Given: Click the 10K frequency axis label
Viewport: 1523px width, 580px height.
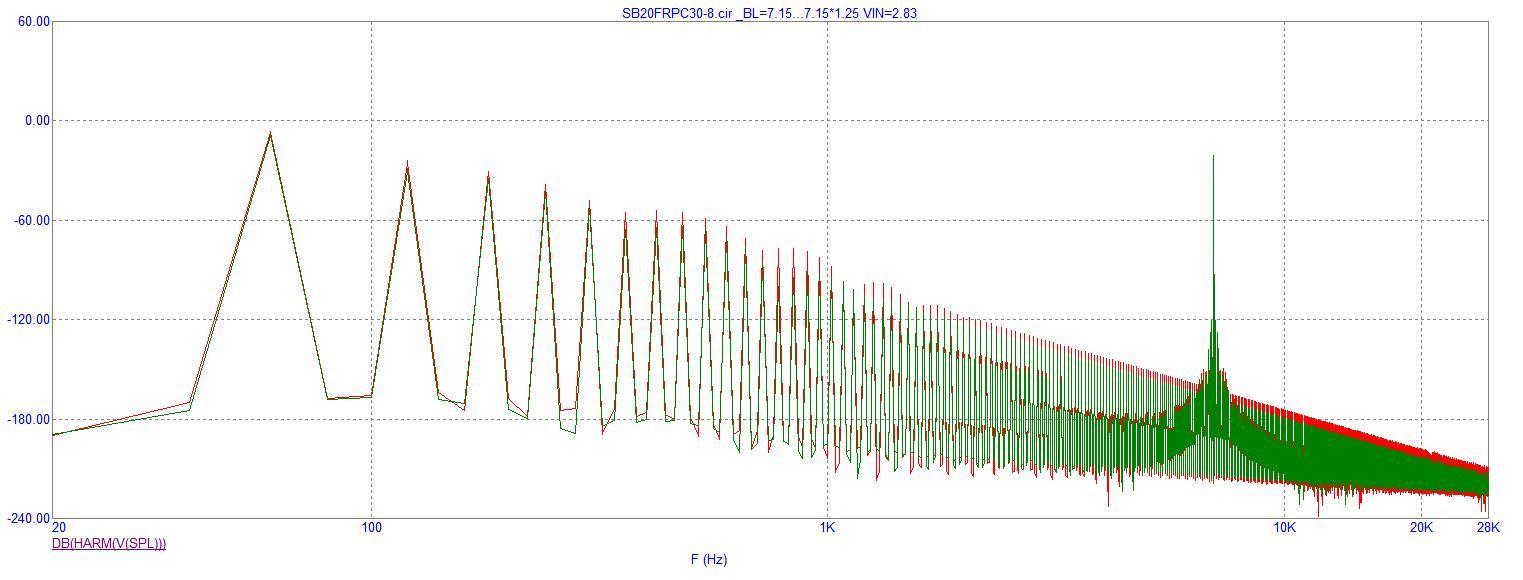Looking at the screenshot, I should (x=1284, y=528).
